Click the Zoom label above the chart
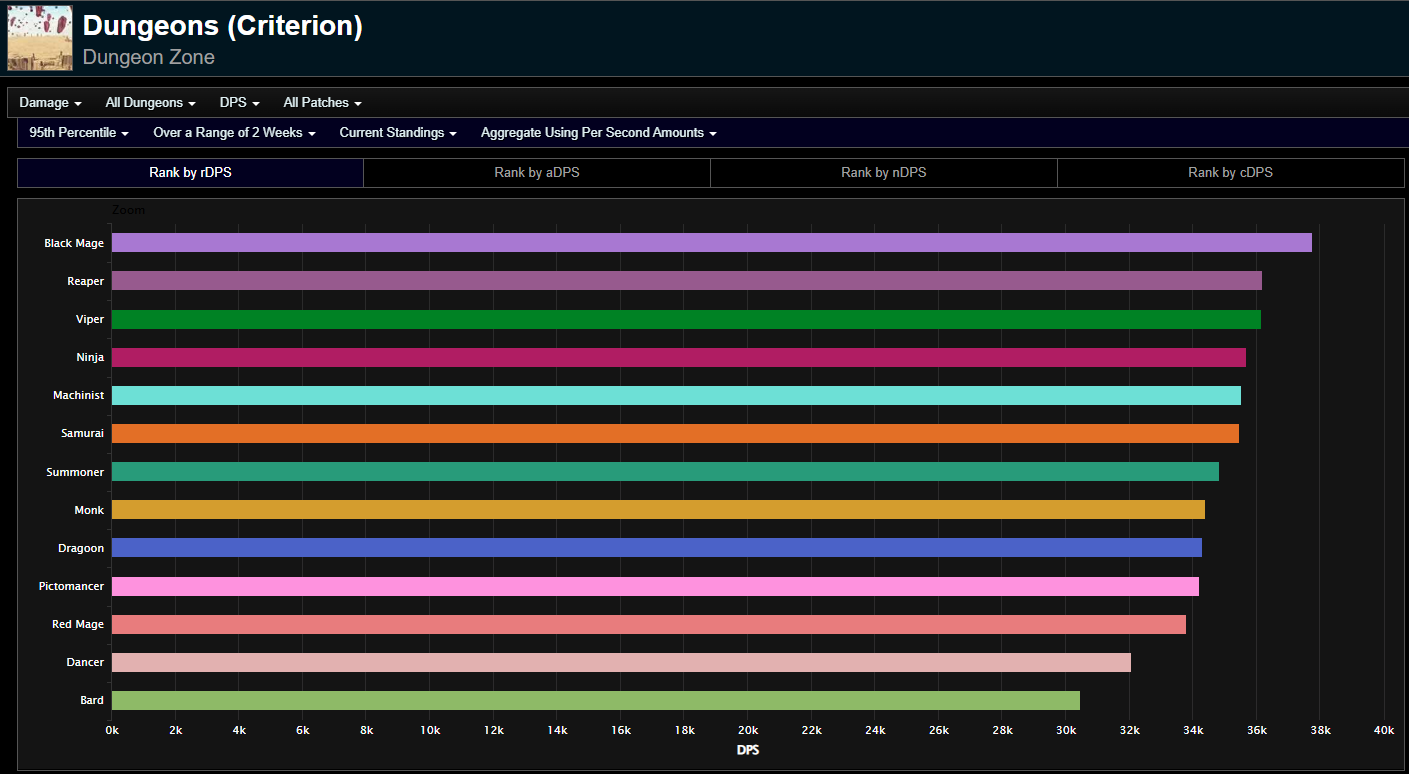 tap(129, 210)
